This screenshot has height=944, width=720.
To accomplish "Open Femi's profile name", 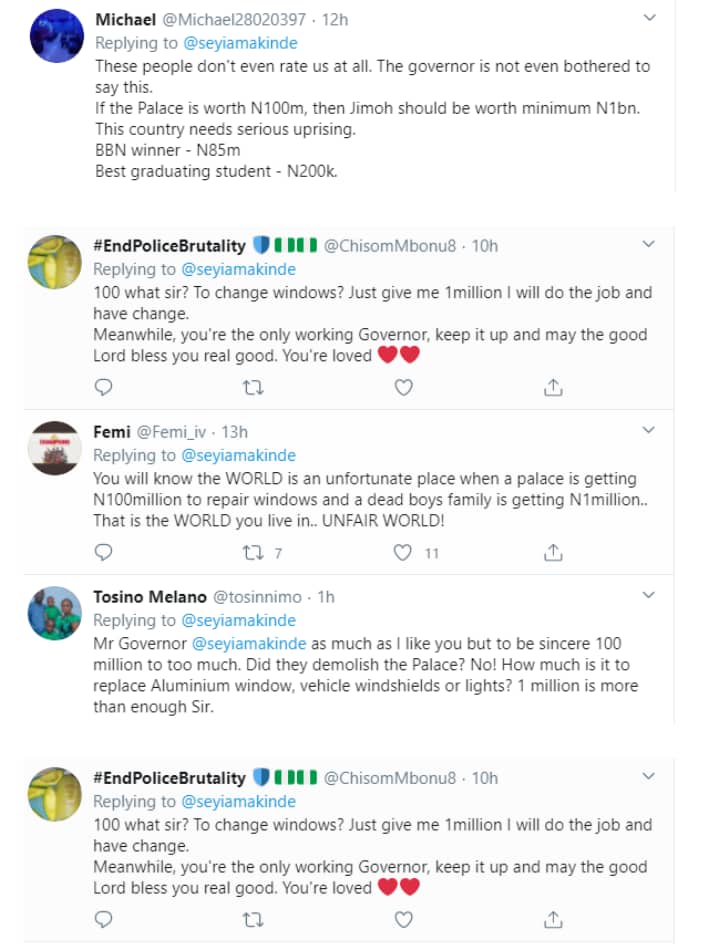I will click(x=110, y=432).
